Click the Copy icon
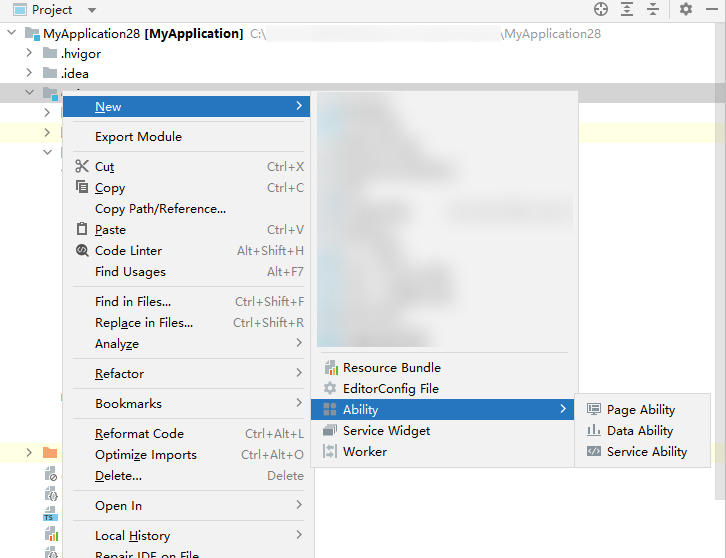726x558 pixels. [82, 187]
